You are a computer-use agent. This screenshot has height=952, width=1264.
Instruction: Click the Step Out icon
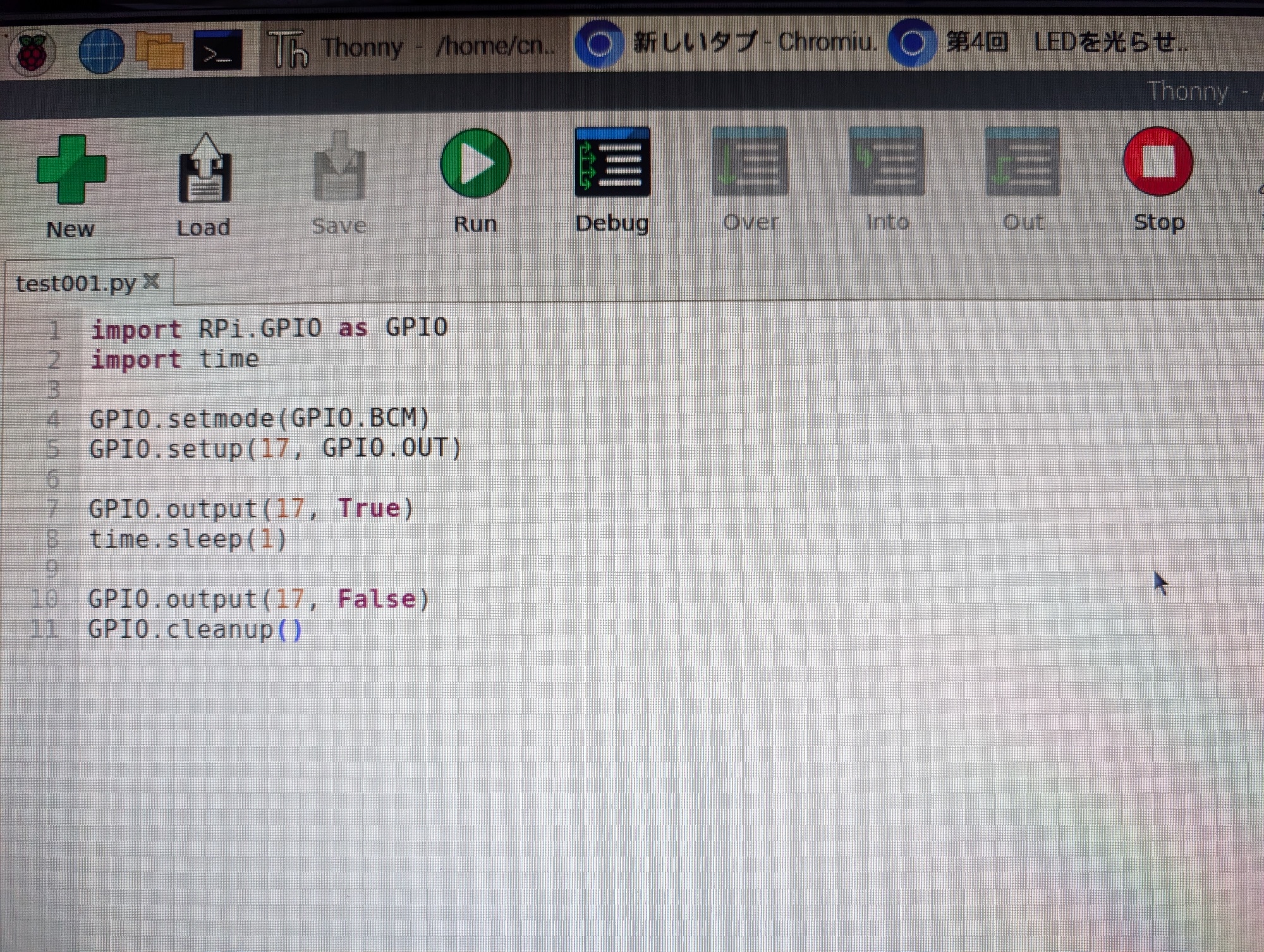(x=1022, y=162)
